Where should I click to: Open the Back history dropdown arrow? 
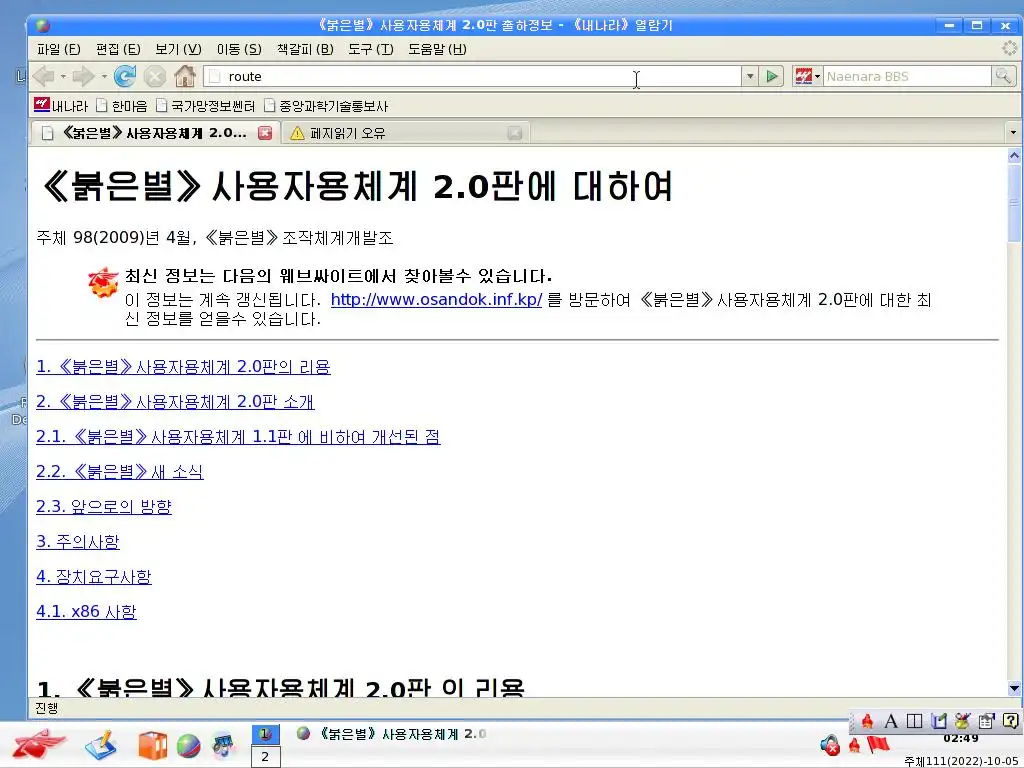click(63, 76)
